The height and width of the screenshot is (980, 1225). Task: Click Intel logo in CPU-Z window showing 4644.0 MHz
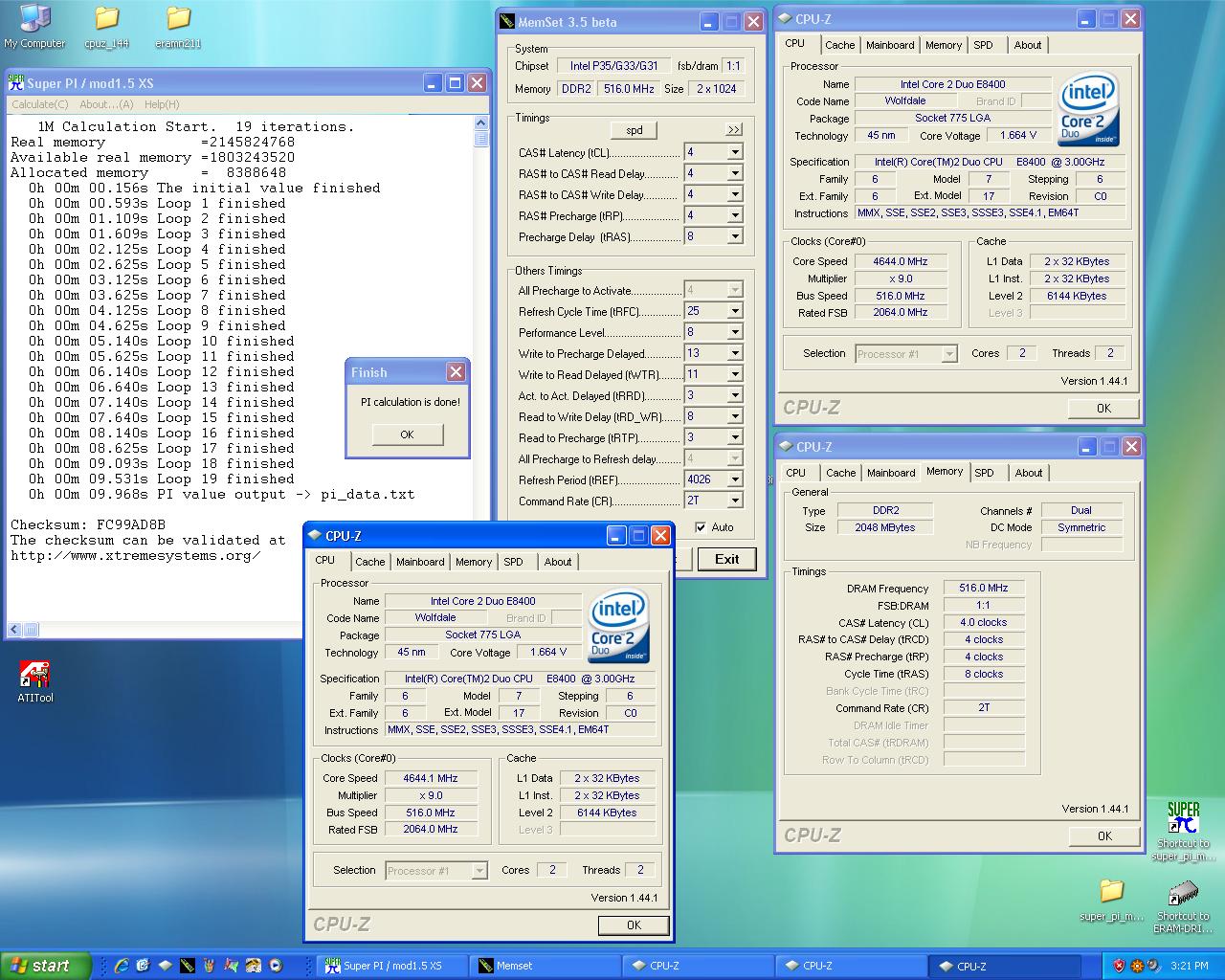pos(1089,109)
